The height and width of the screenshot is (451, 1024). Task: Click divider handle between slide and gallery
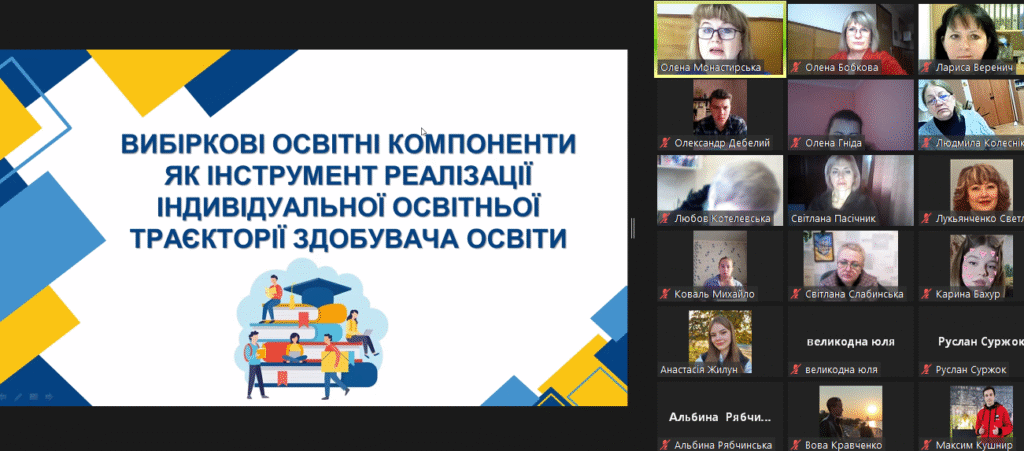633,228
